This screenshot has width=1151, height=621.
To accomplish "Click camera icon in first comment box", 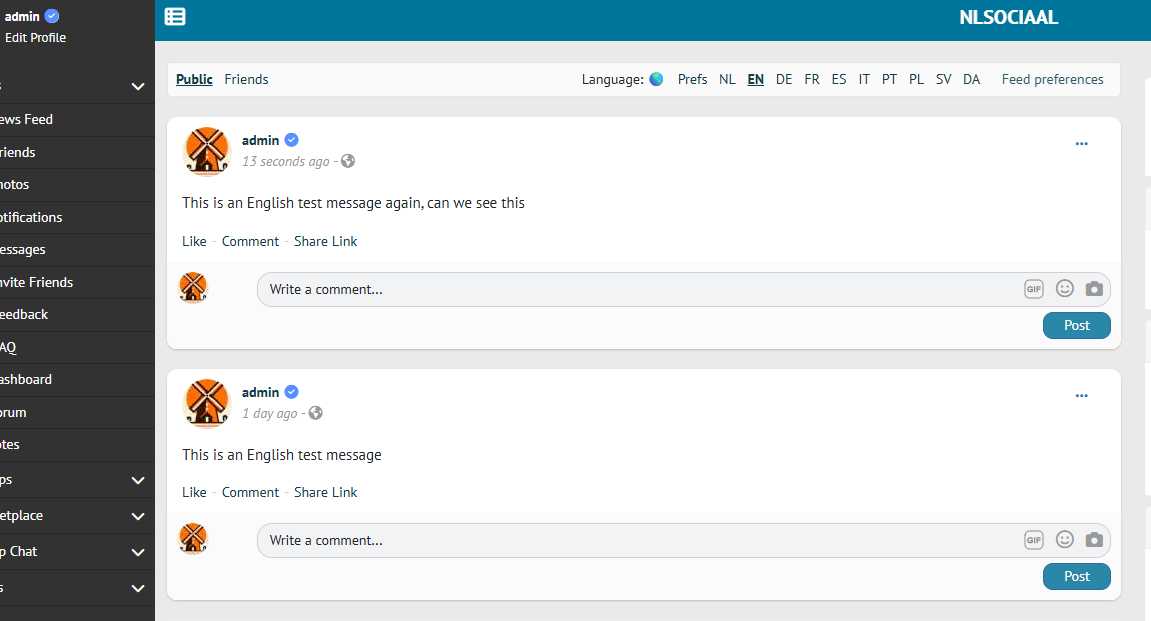I will (x=1094, y=289).
